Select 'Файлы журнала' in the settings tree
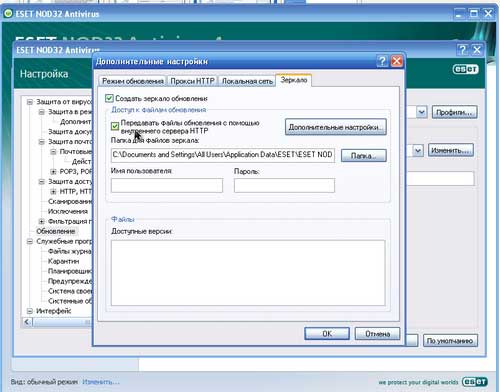The image size is (500, 392). [70, 251]
